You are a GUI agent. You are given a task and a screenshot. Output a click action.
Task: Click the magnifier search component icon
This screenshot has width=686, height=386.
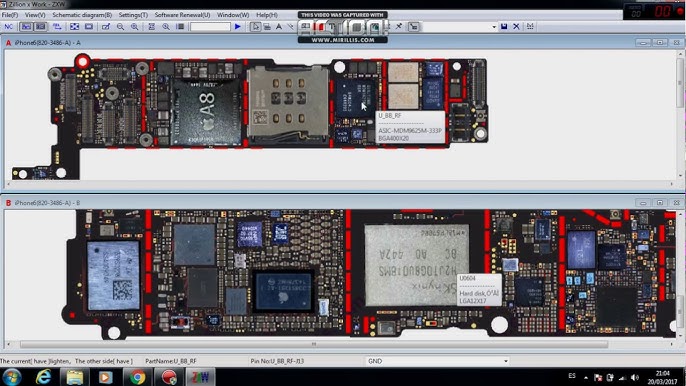point(166,27)
